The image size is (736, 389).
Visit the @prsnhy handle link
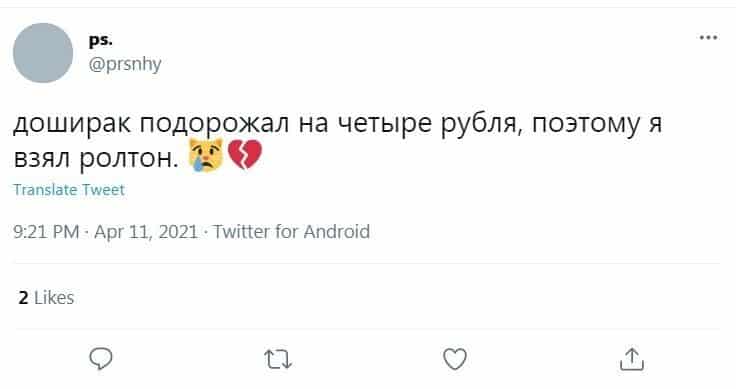tap(125, 64)
